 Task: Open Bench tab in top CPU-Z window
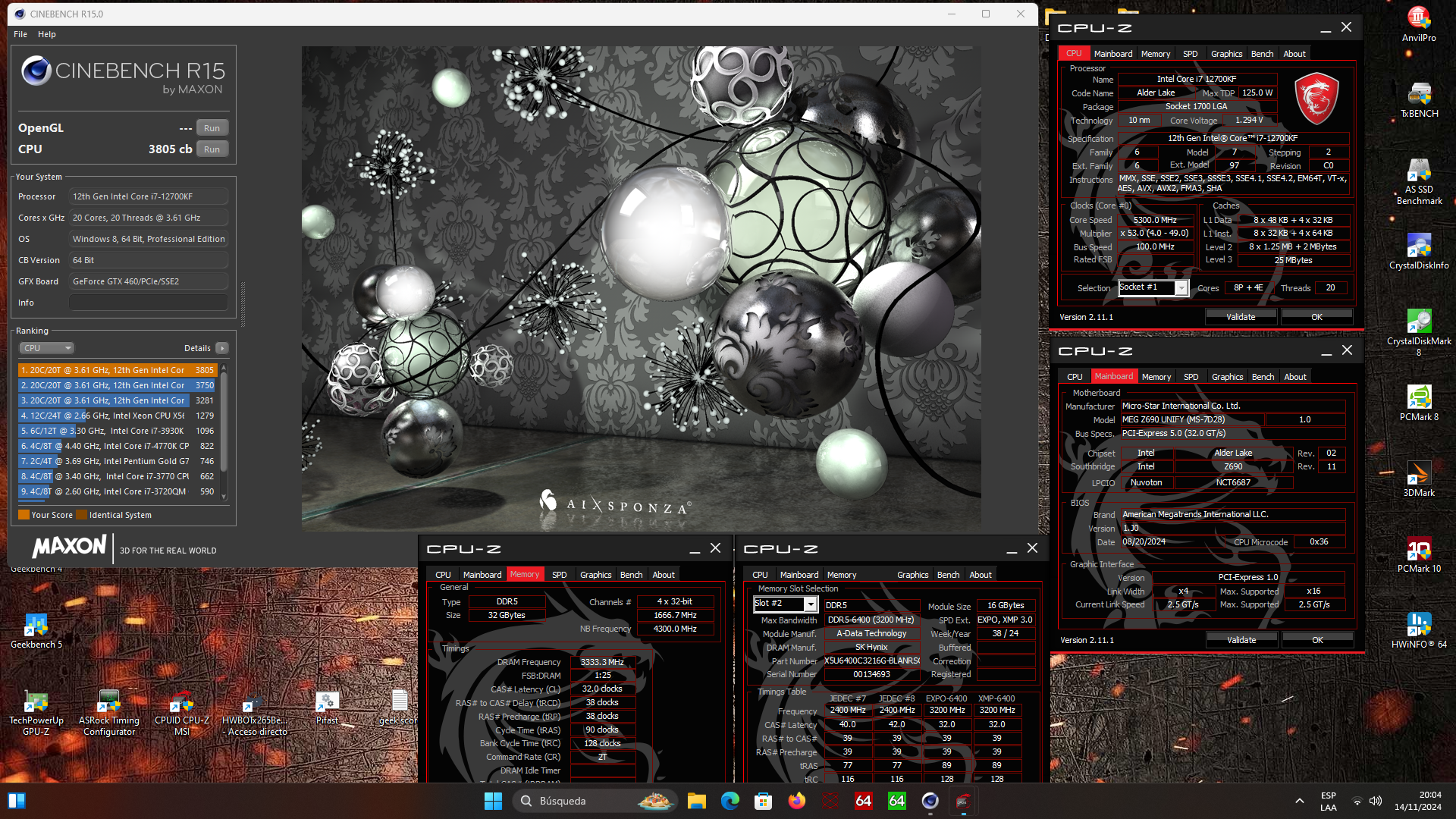pos(1262,54)
